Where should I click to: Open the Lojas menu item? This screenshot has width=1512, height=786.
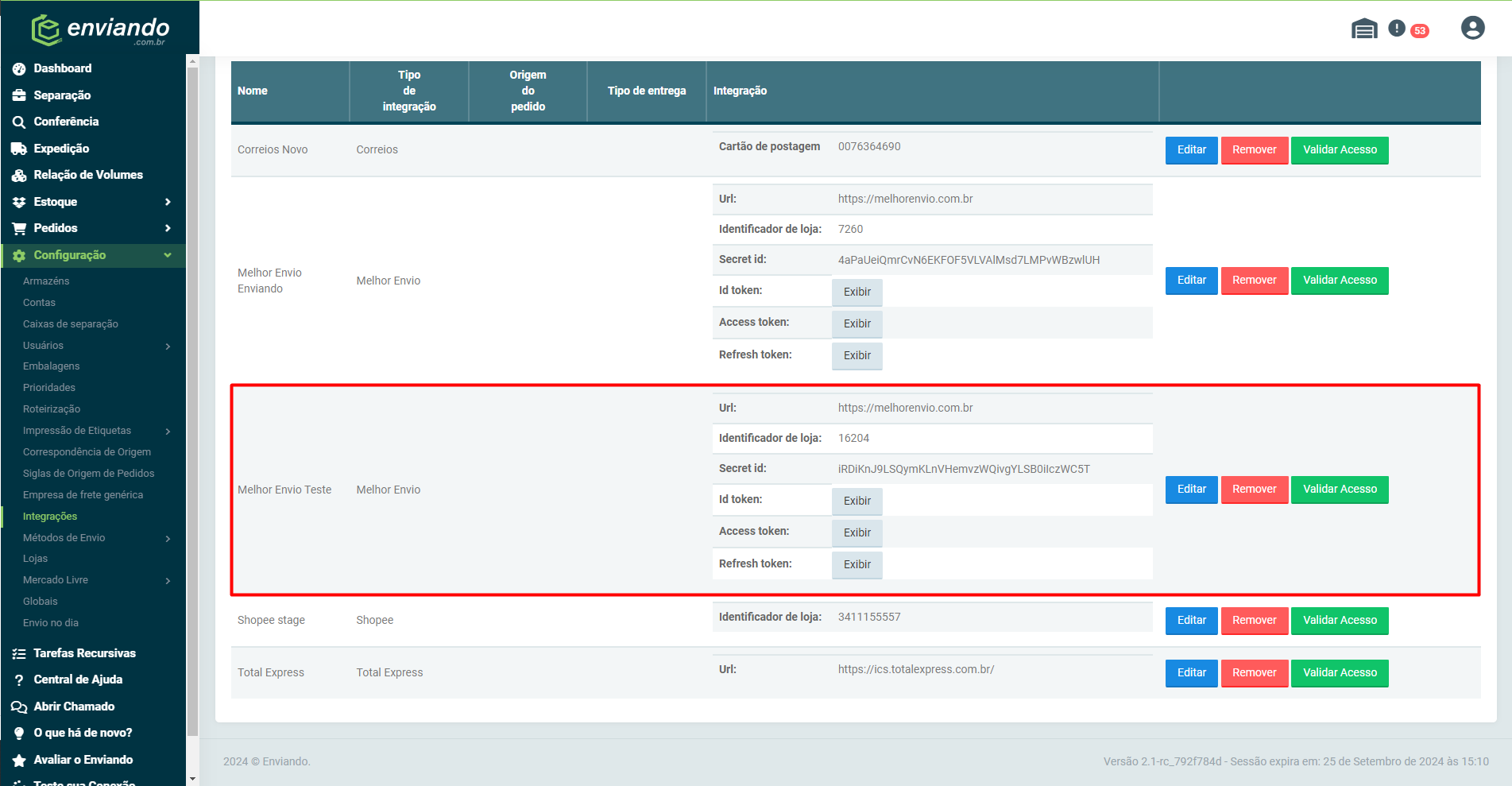coord(36,559)
